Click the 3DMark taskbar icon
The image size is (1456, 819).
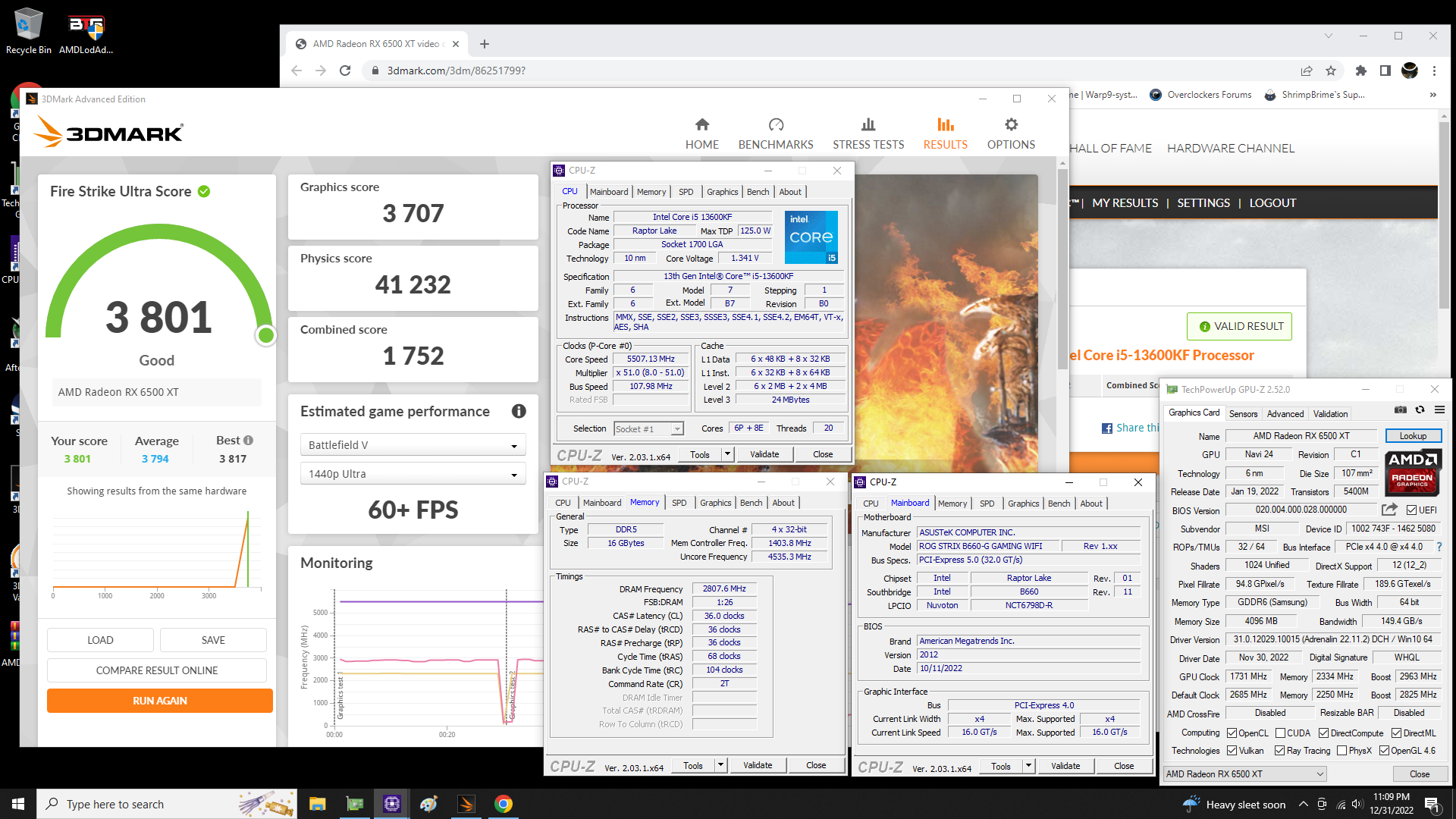(x=466, y=804)
